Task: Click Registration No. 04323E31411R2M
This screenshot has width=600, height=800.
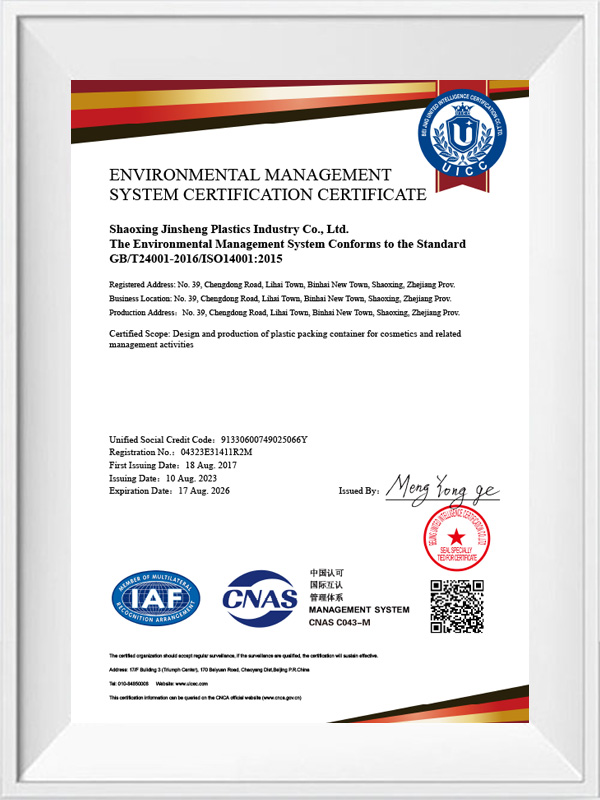Action: (x=181, y=453)
